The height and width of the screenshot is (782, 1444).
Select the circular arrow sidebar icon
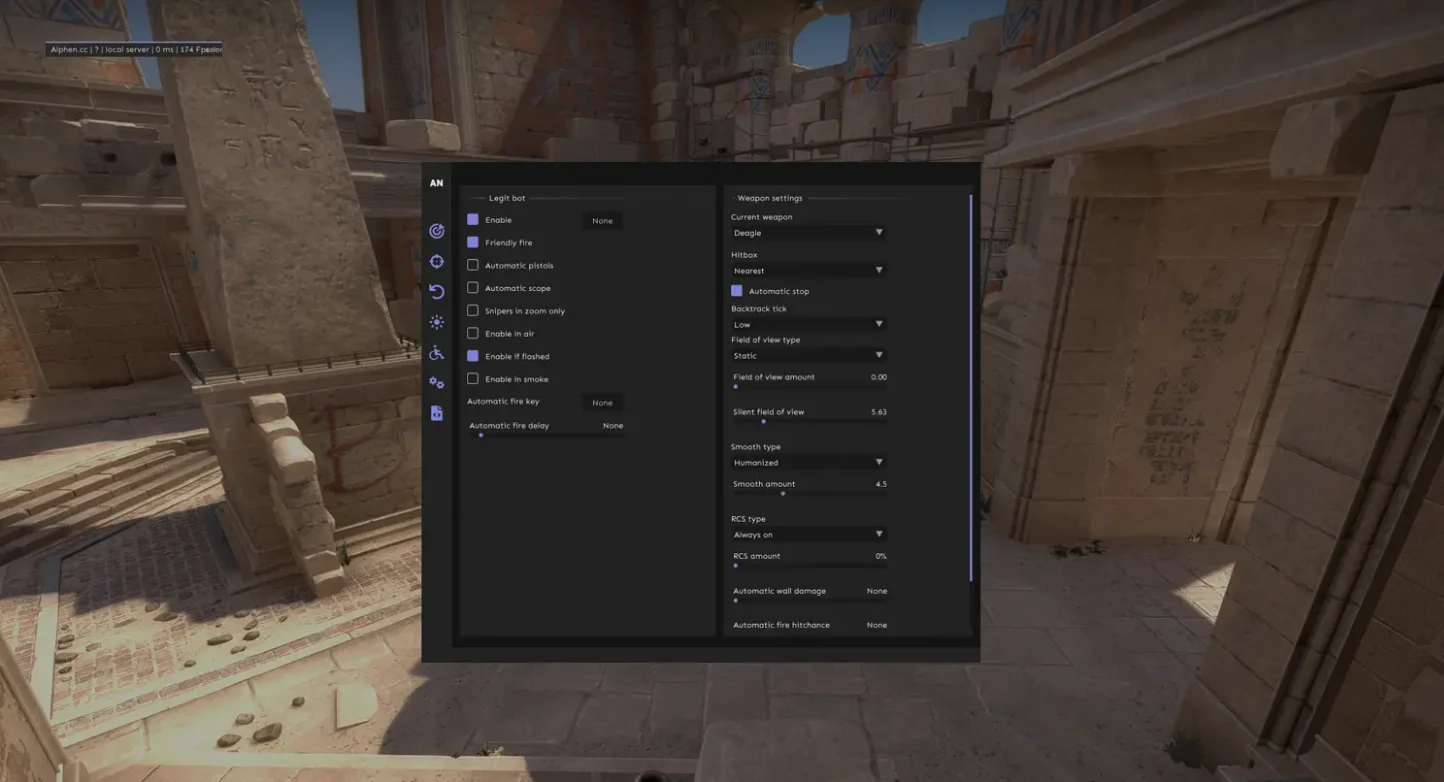pos(436,292)
